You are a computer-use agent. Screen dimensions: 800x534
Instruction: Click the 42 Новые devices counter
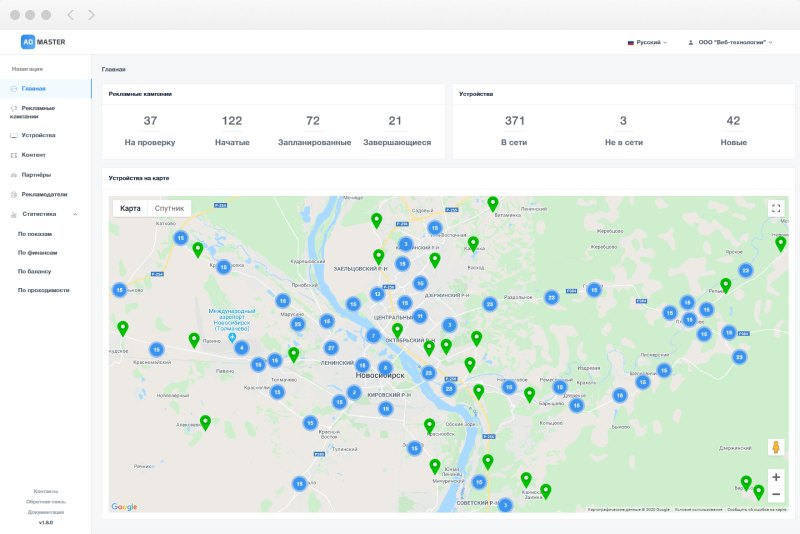[x=734, y=131]
